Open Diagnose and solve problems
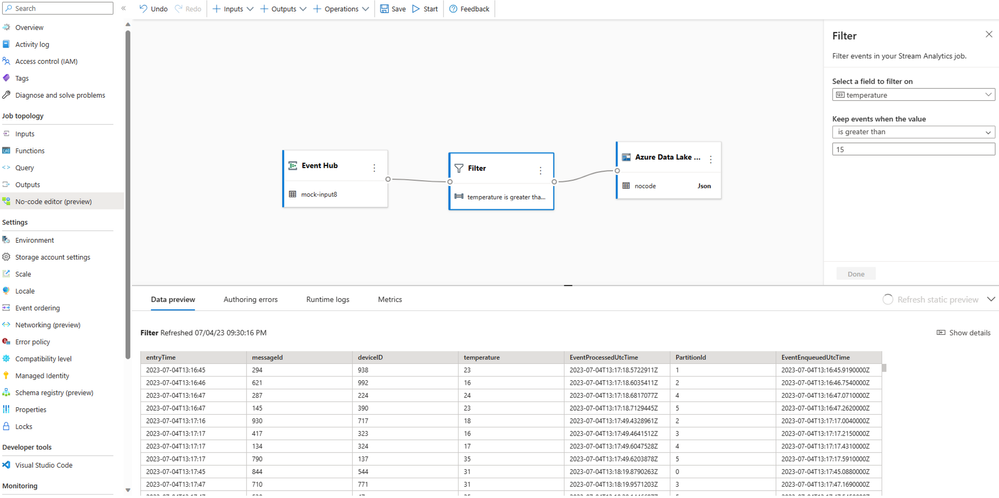This screenshot has width=999, height=498. tap(60, 95)
